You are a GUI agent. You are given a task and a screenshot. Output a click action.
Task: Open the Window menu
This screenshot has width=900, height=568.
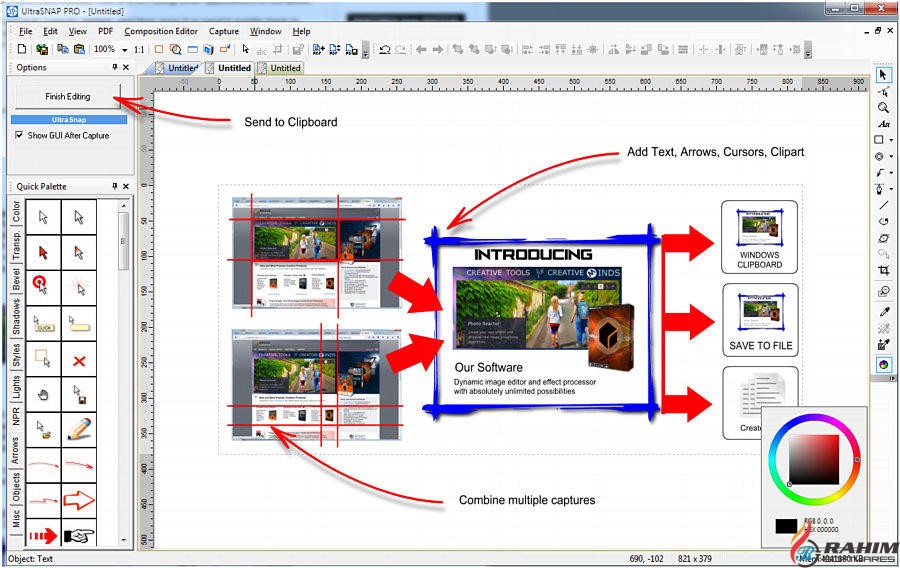coord(265,31)
